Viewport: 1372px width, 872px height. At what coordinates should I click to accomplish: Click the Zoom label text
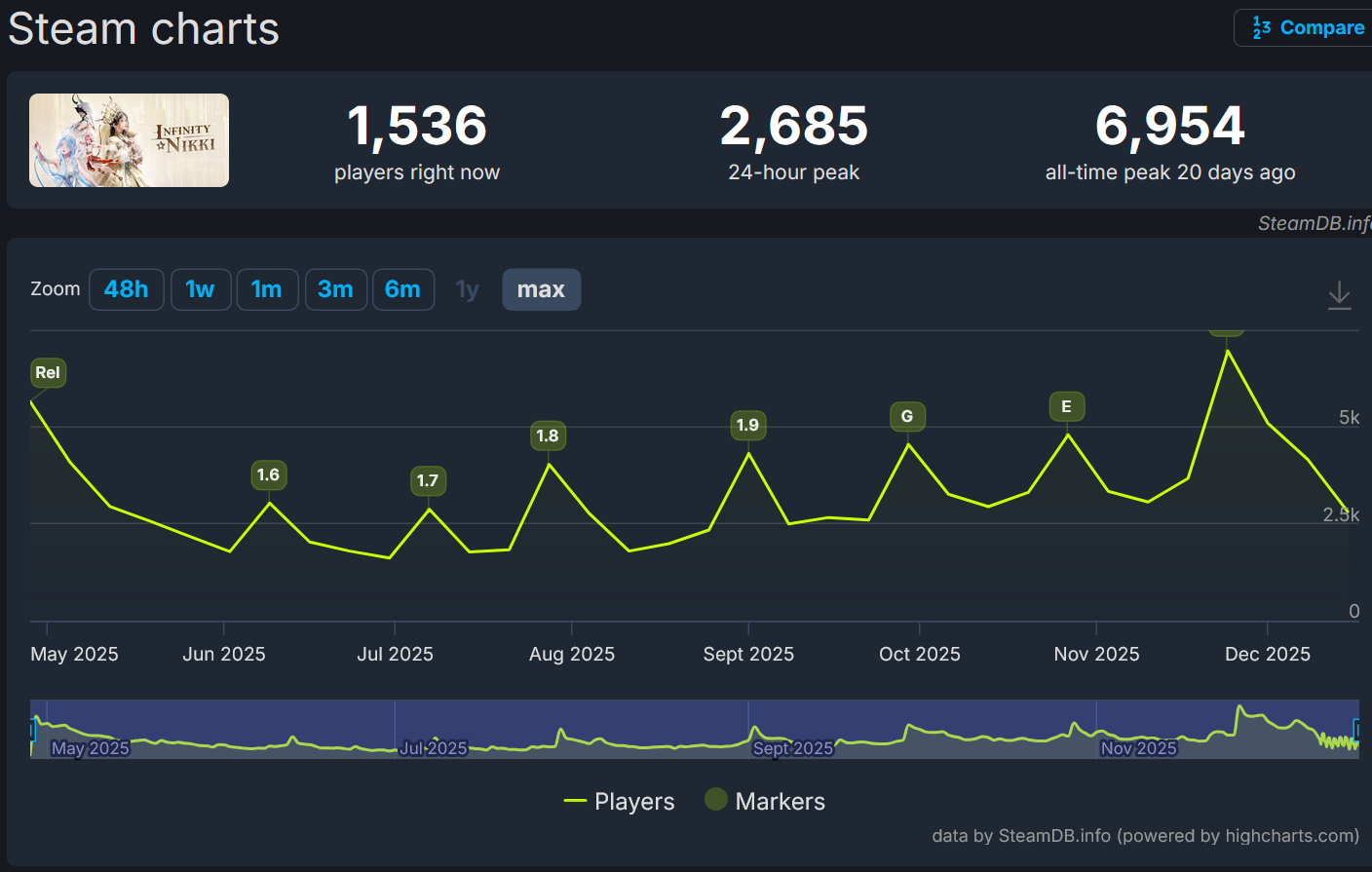point(56,288)
